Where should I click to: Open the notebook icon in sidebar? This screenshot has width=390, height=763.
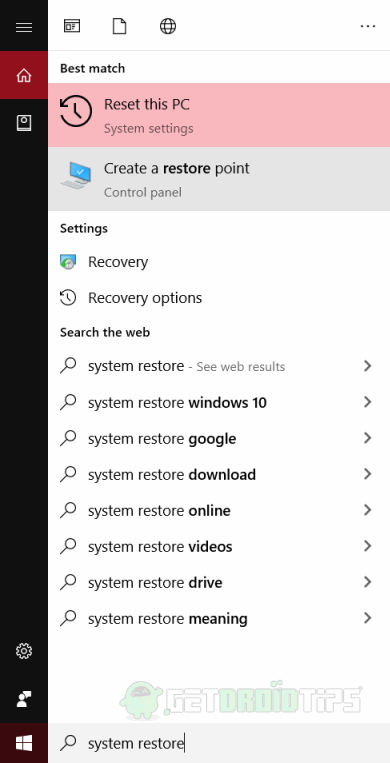(x=24, y=123)
